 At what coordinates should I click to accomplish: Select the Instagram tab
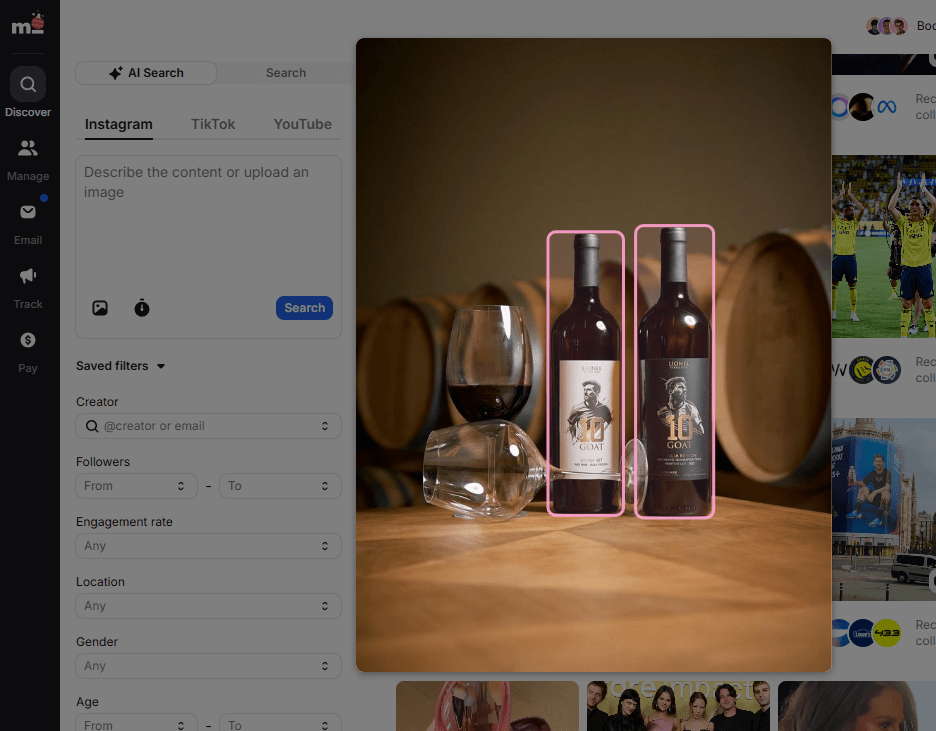point(119,124)
